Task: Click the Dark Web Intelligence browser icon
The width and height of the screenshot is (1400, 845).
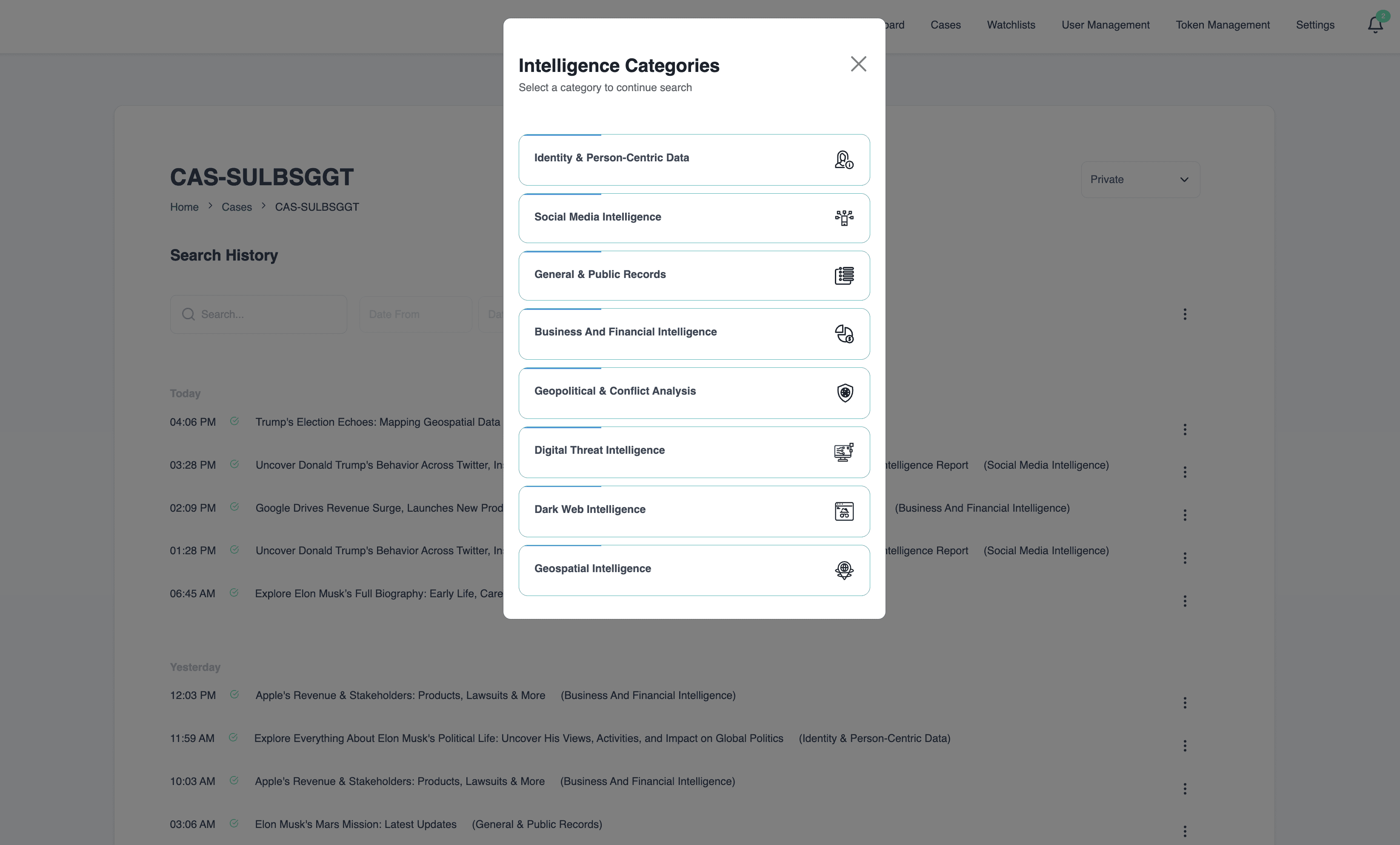Action: [844, 511]
